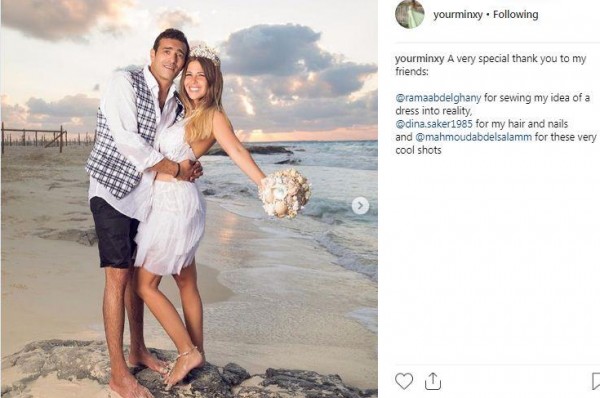Click the bride's shell crown in the photo
Screen dimensions: 600x398
tap(205, 52)
